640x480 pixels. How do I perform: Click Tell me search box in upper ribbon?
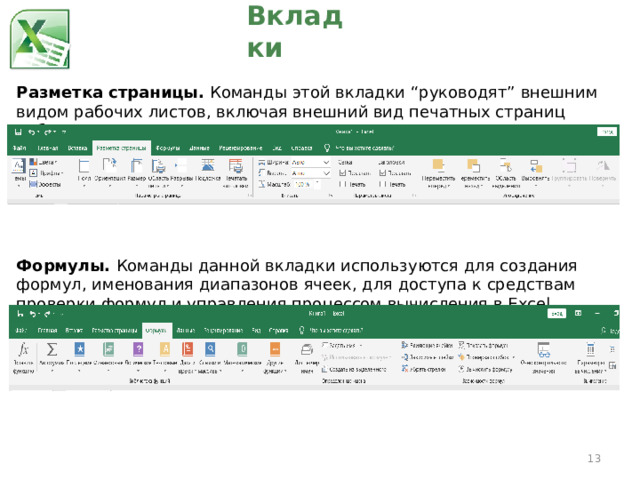click(x=359, y=148)
